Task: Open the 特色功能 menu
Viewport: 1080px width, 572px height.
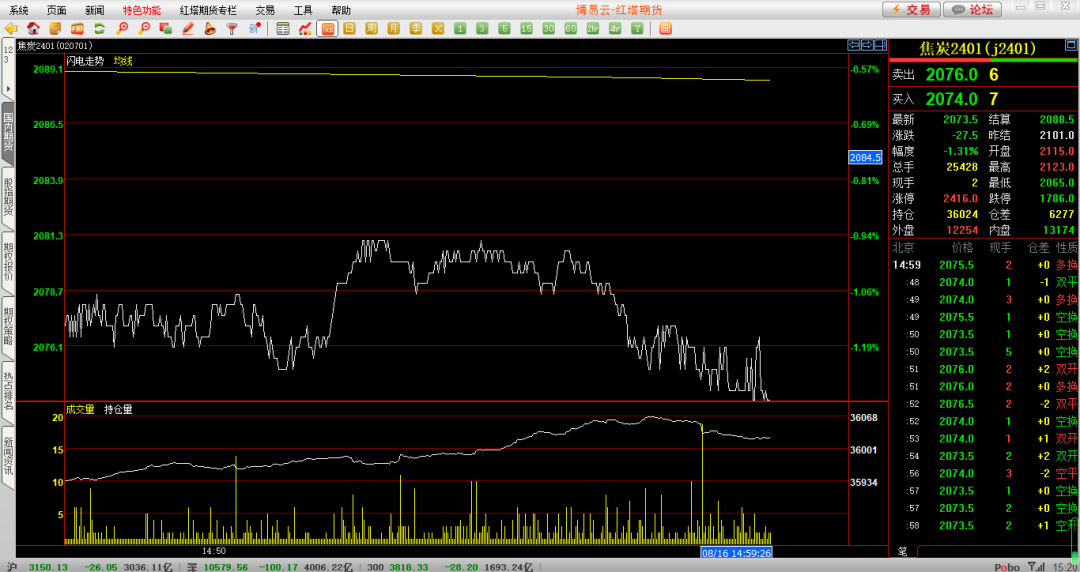Action: click(141, 9)
